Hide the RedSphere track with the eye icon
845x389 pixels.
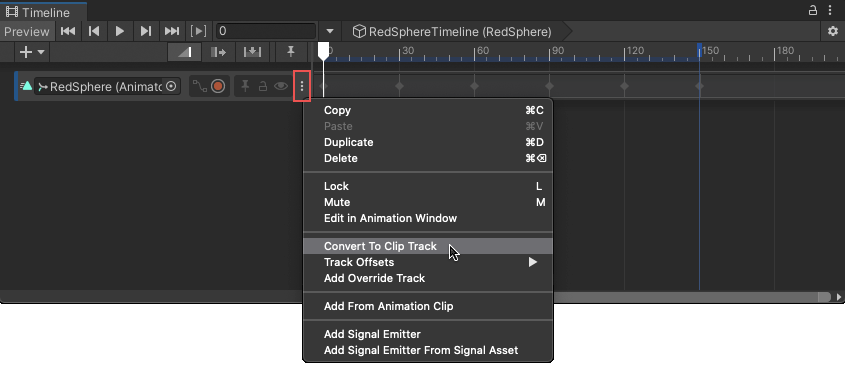281,86
